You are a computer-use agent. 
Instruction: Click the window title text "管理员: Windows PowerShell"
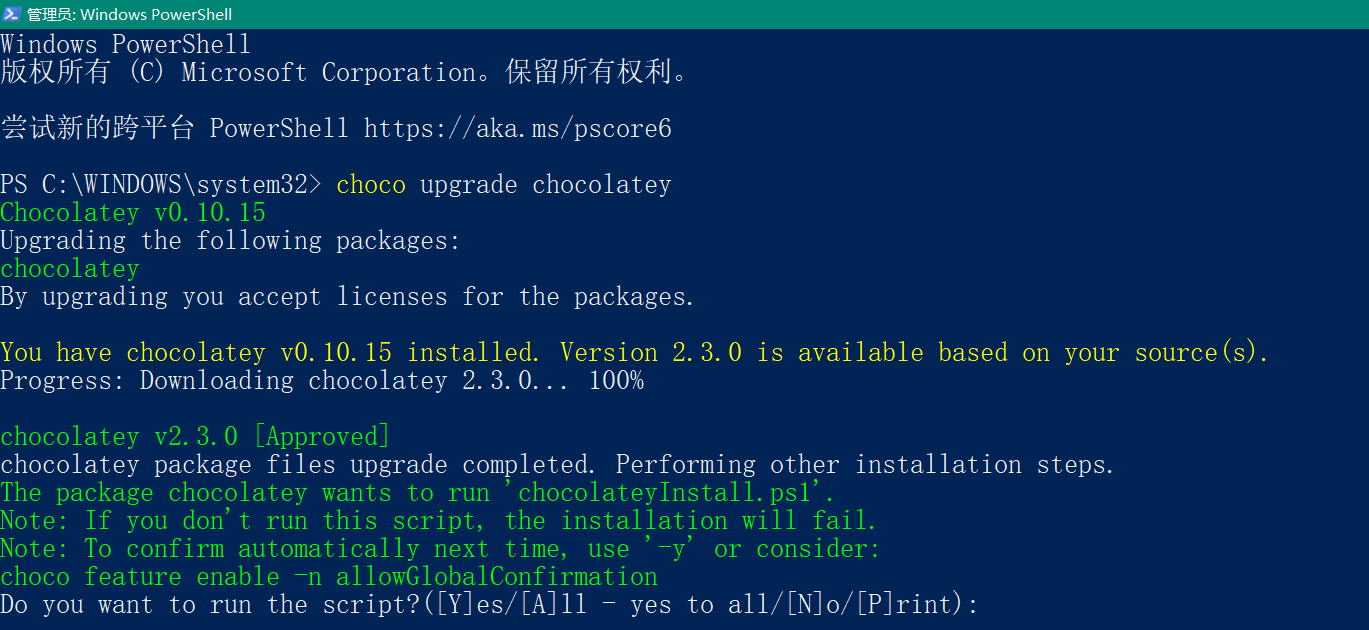pyautogui.click(x=129, y=14)
